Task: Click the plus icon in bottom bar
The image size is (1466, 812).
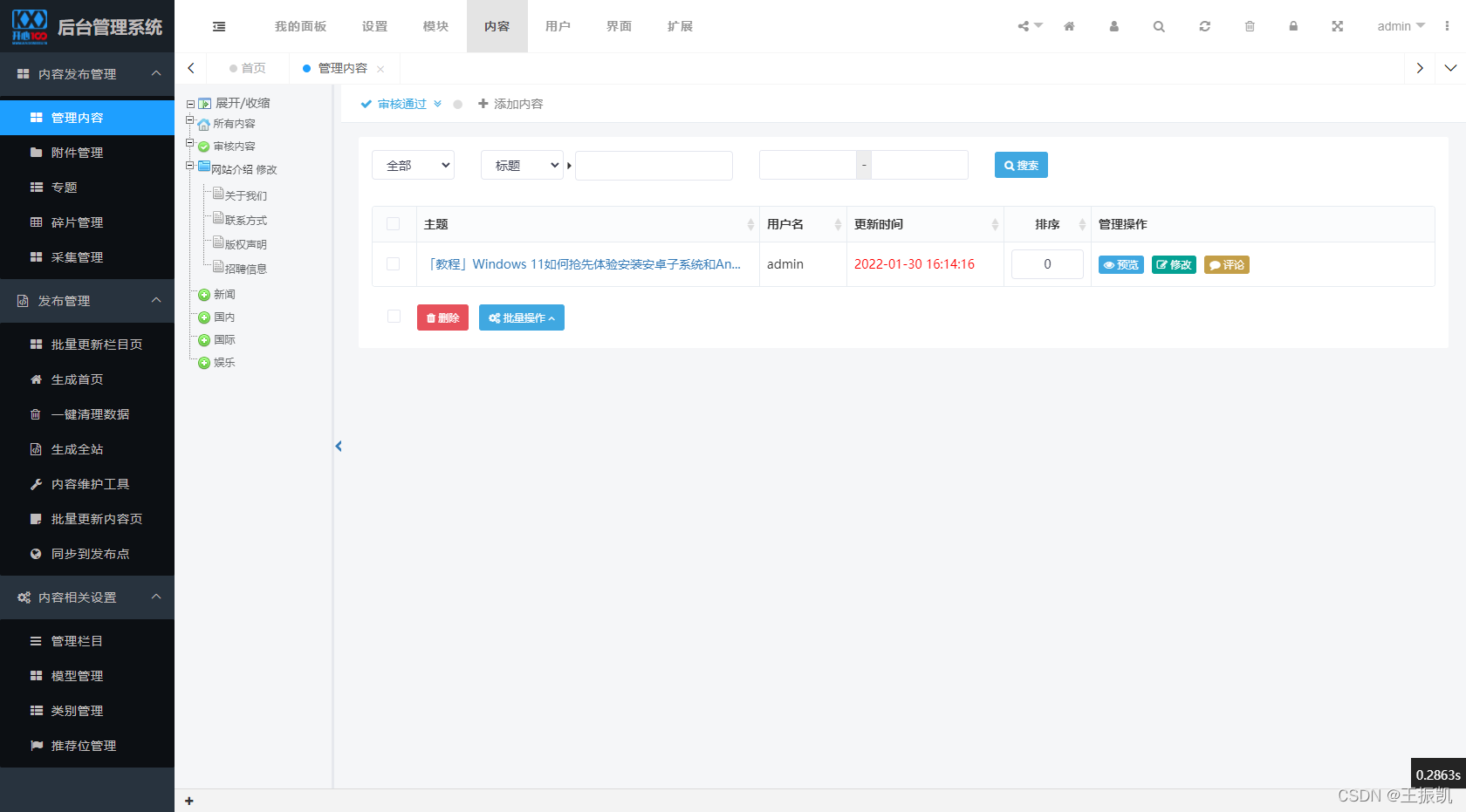Action: 189,801
